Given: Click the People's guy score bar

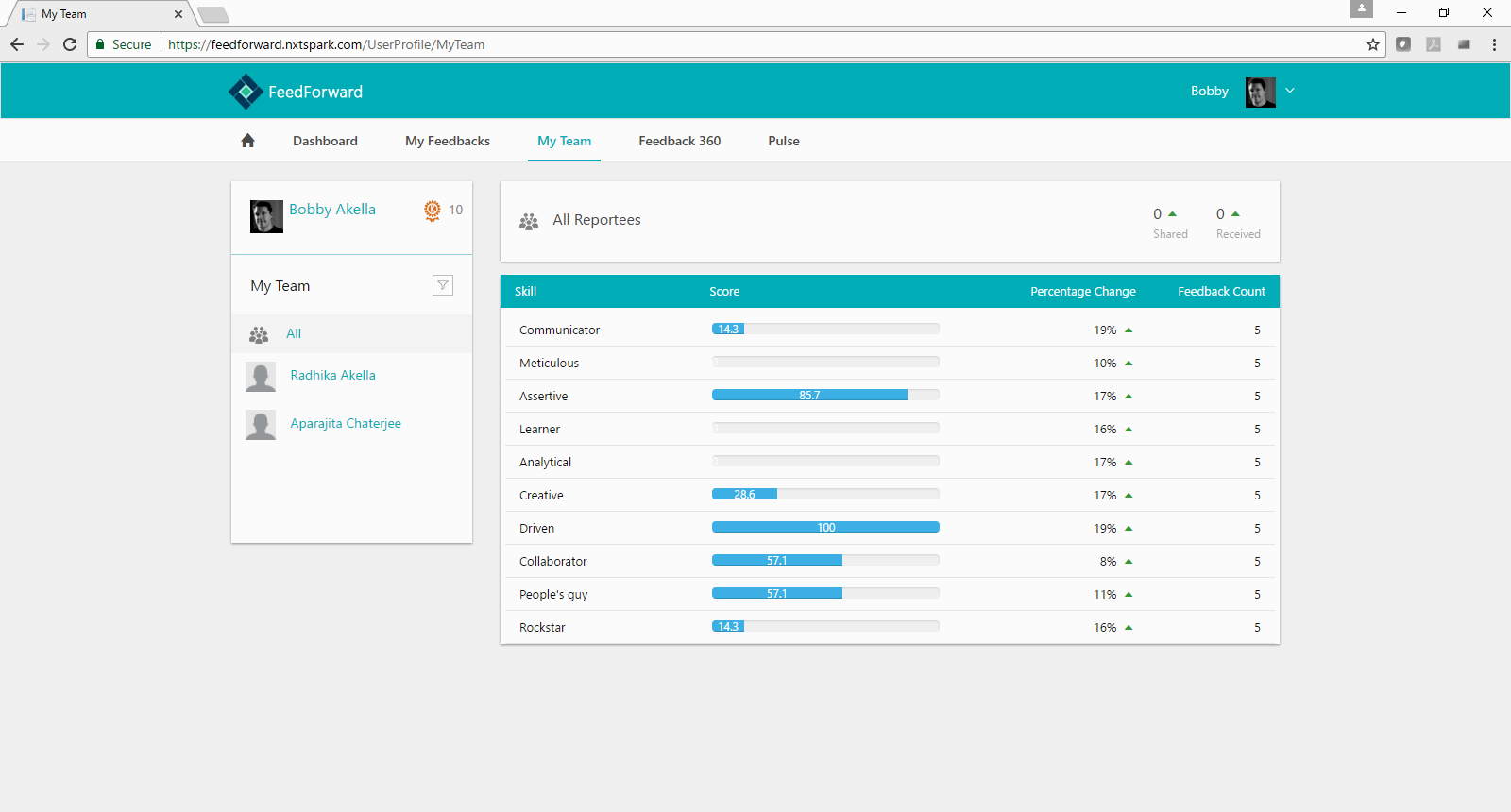Looking at the screenshot, I should coord(825,593).
